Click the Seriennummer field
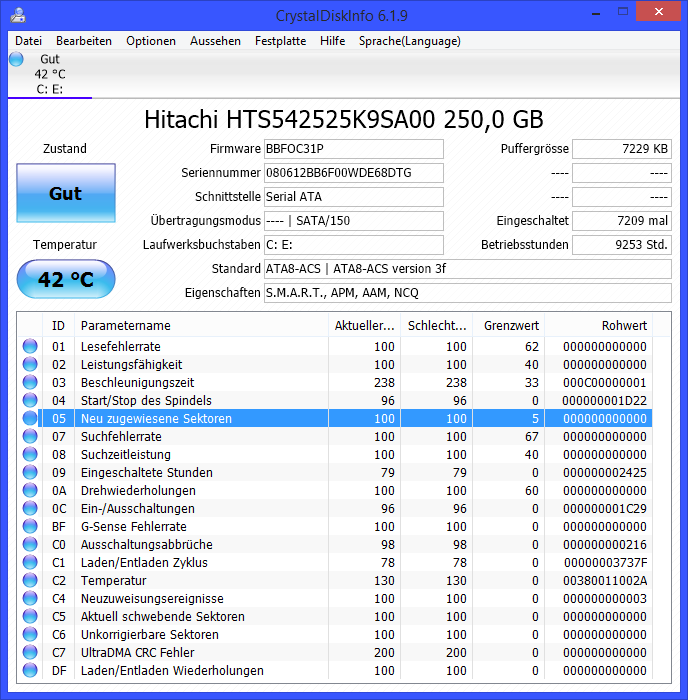This screenshot has width=688, height=700. (x=354, y=173)
